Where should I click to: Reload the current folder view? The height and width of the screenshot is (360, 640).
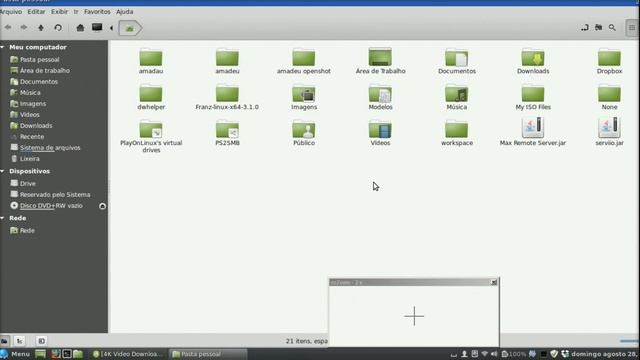point(58,28)
